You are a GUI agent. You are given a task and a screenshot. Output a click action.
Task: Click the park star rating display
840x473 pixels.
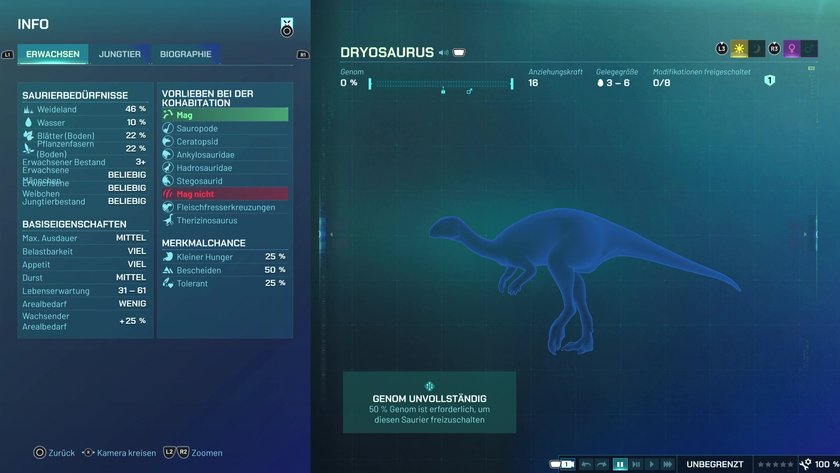point(775,464)
